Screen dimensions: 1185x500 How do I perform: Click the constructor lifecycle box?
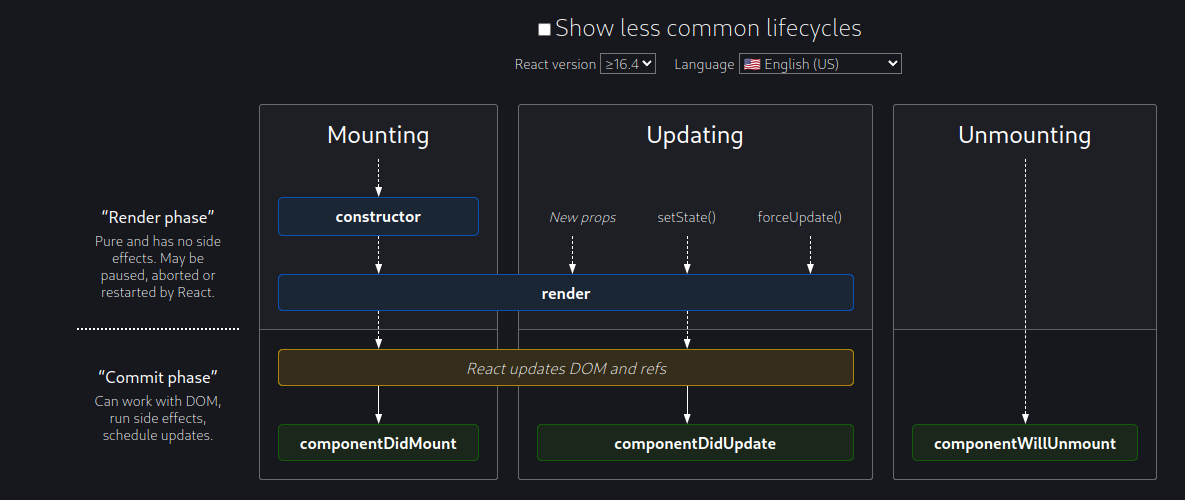click(378, 216)
